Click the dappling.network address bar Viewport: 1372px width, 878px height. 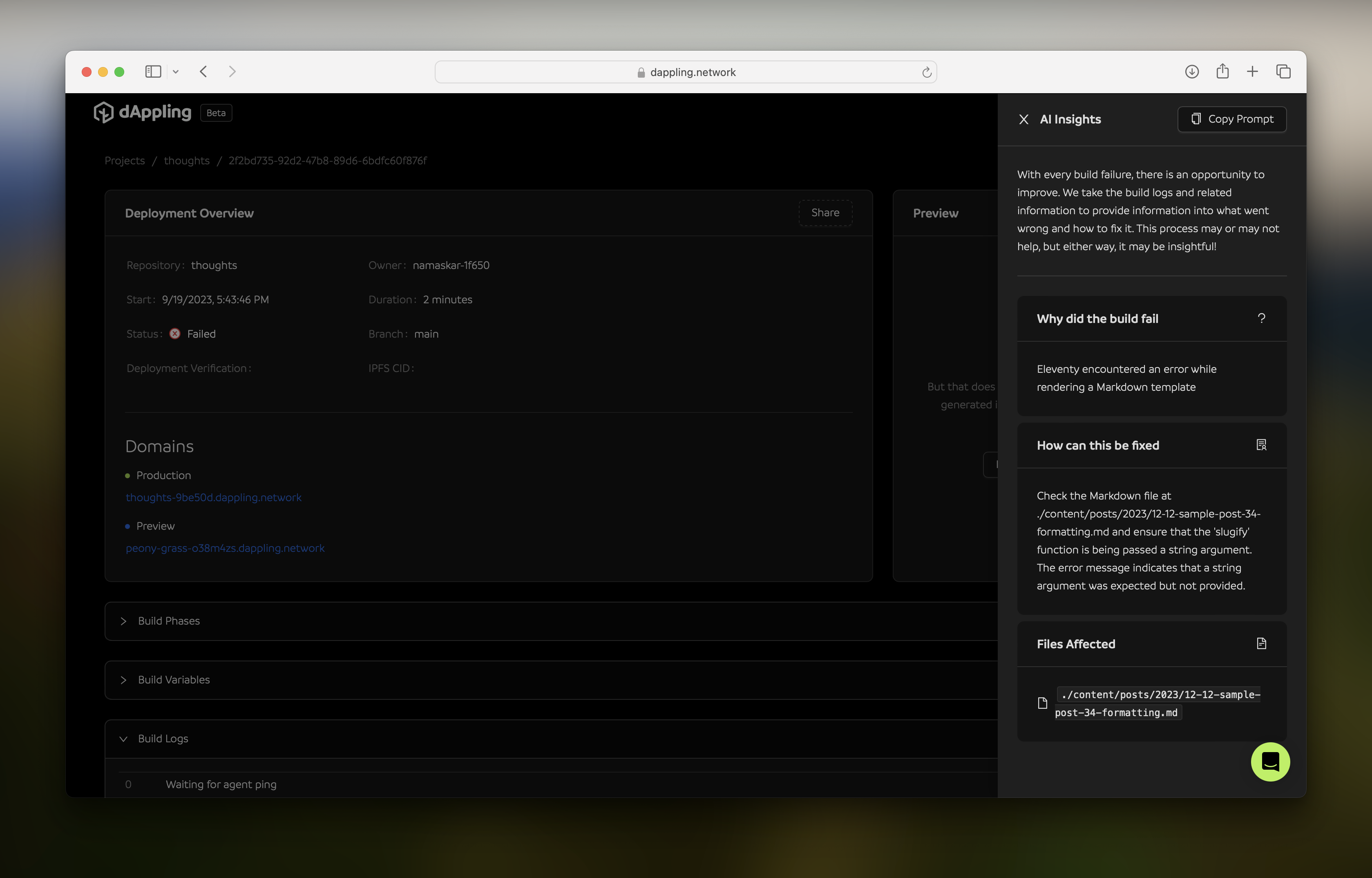[686, 72]
